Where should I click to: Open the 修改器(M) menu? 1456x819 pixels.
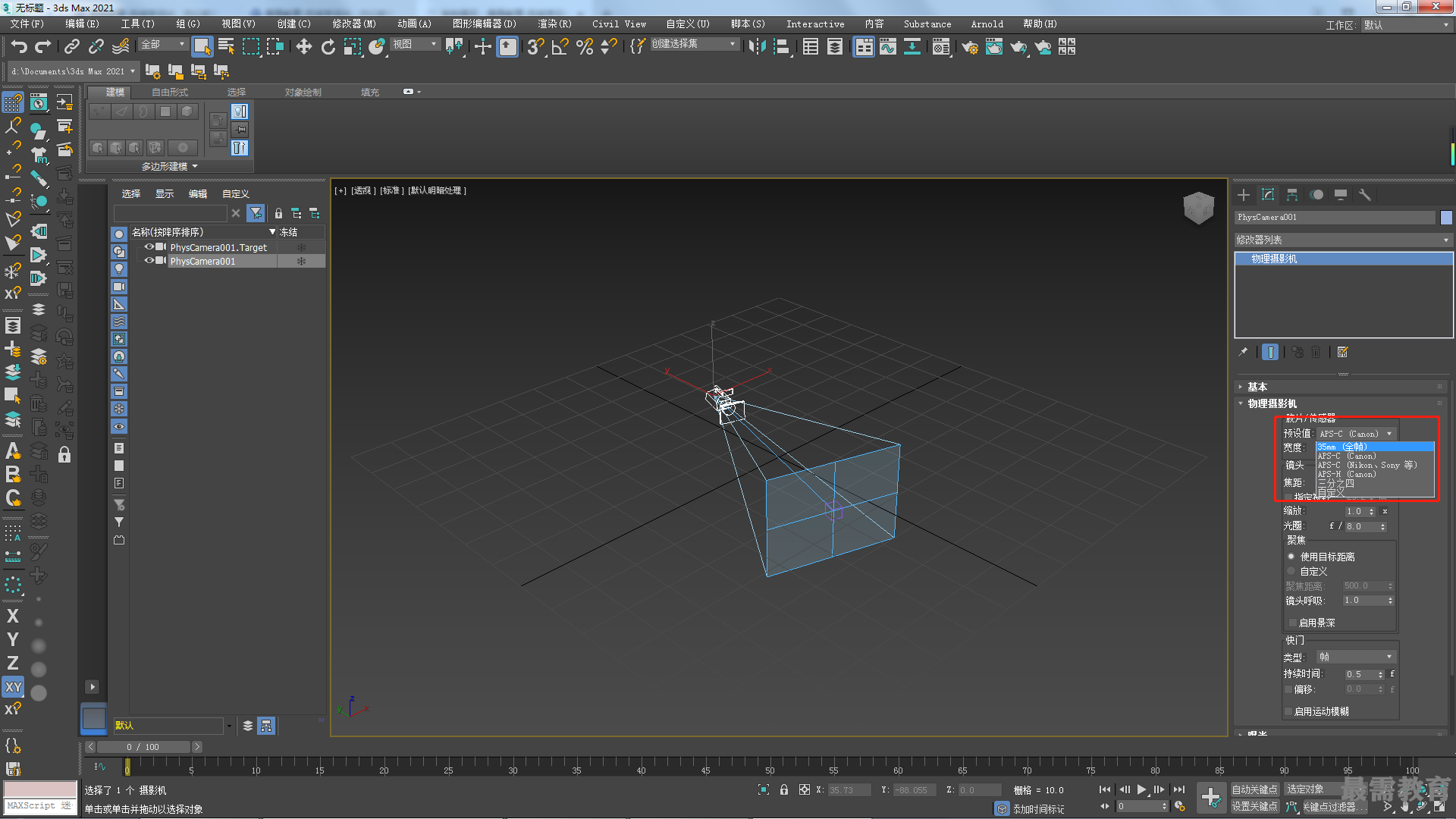click(353, 24)
